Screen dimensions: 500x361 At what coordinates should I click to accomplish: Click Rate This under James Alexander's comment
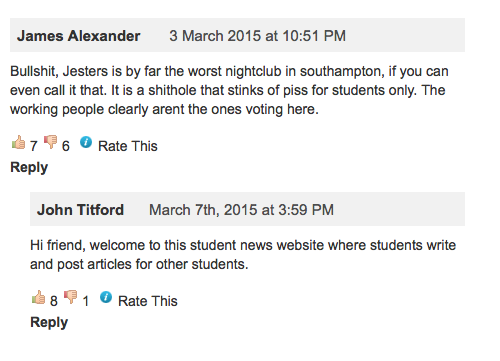[128, 146]
